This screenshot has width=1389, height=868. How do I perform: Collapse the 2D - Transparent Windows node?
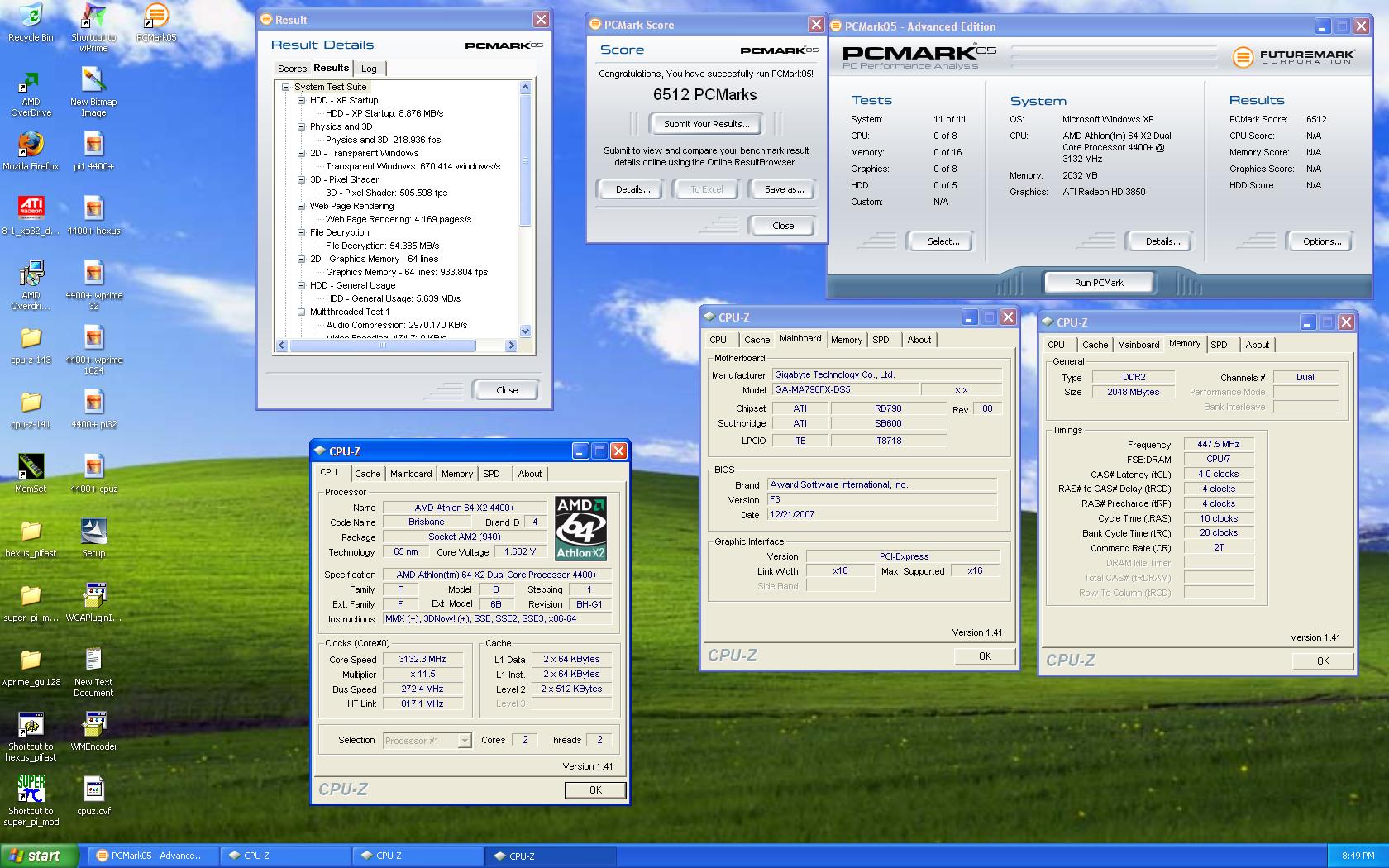tap(302, 153)
